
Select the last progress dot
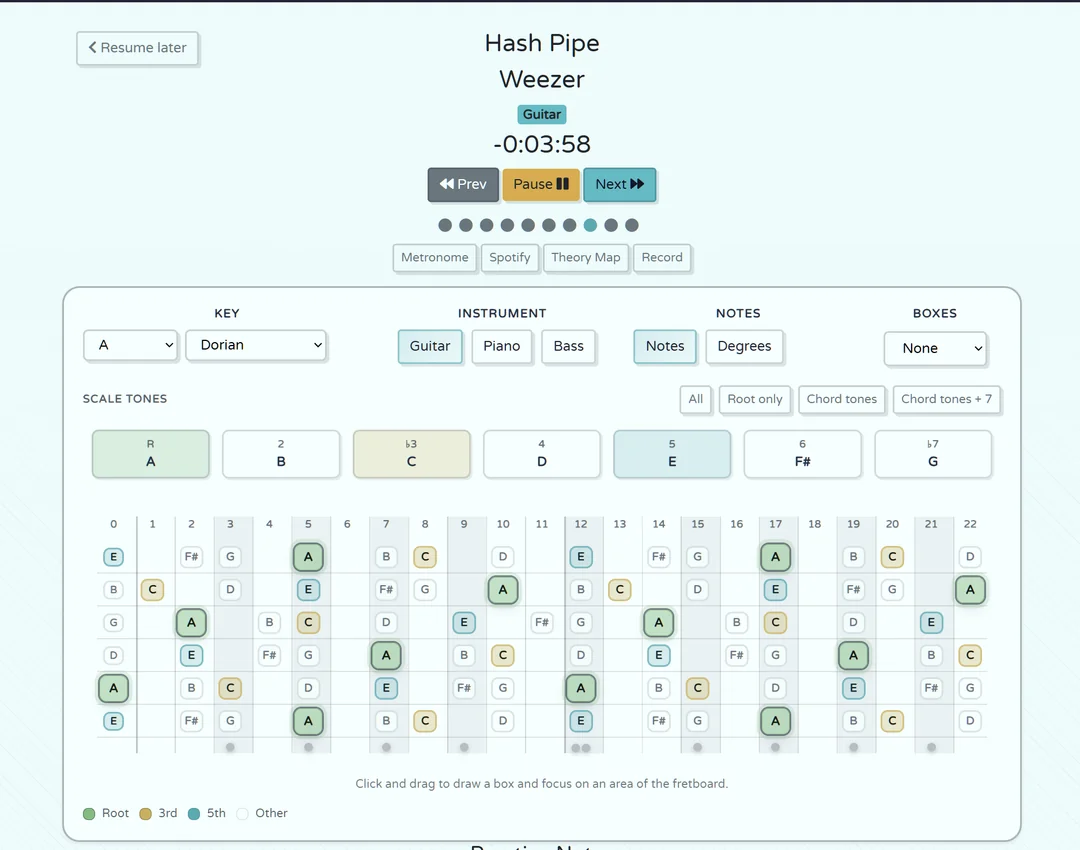pyautogui.click(x=632, y=225)
